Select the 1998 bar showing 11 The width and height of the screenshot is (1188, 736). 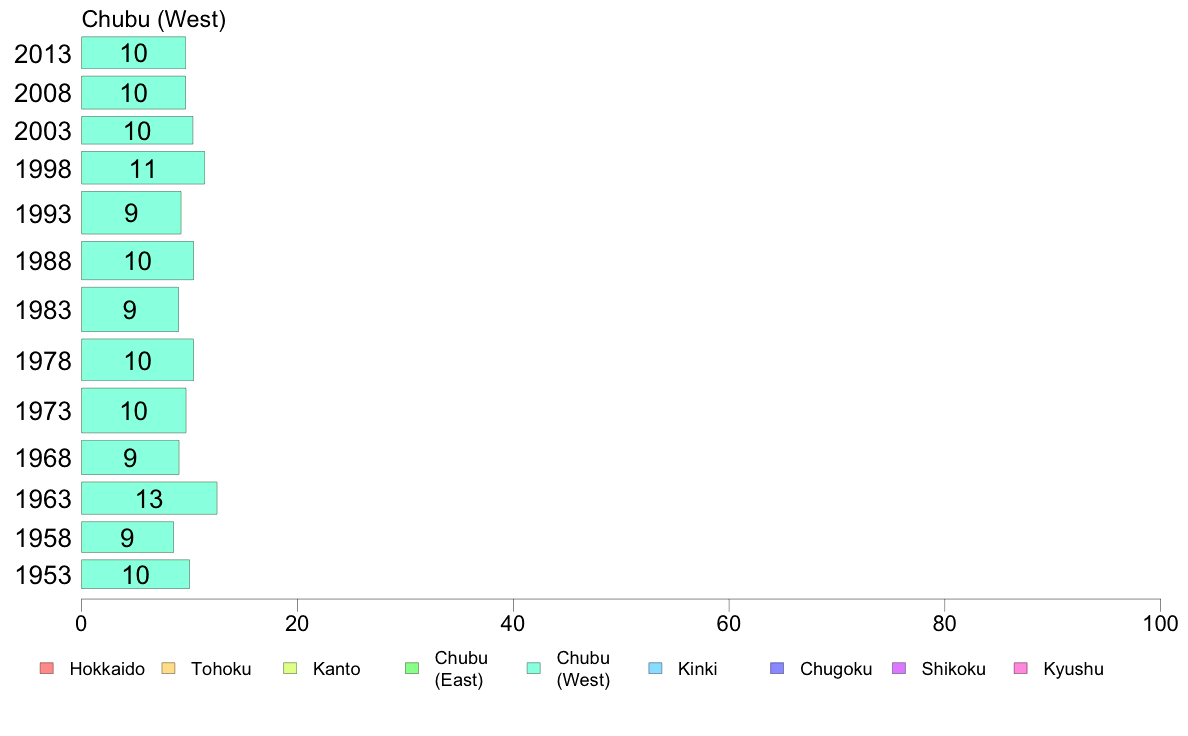[x=143, y=168]
